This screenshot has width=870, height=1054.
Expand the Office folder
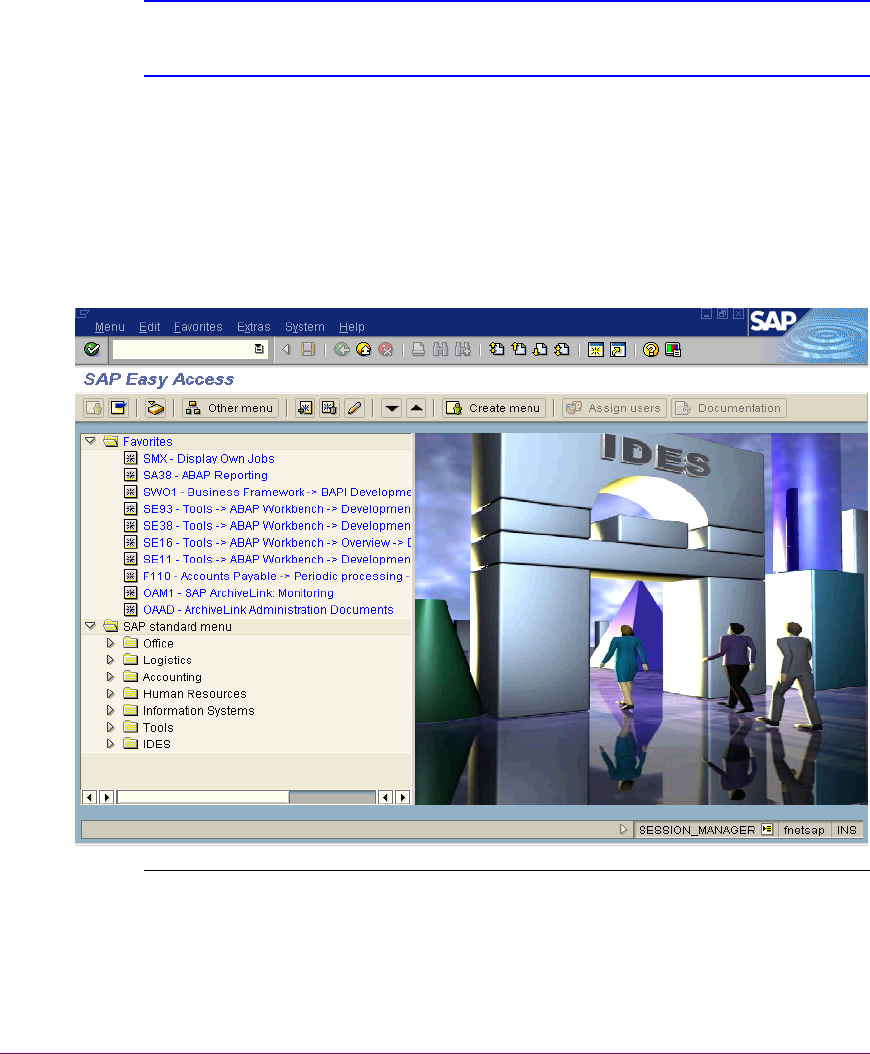[x=111, y=643]
